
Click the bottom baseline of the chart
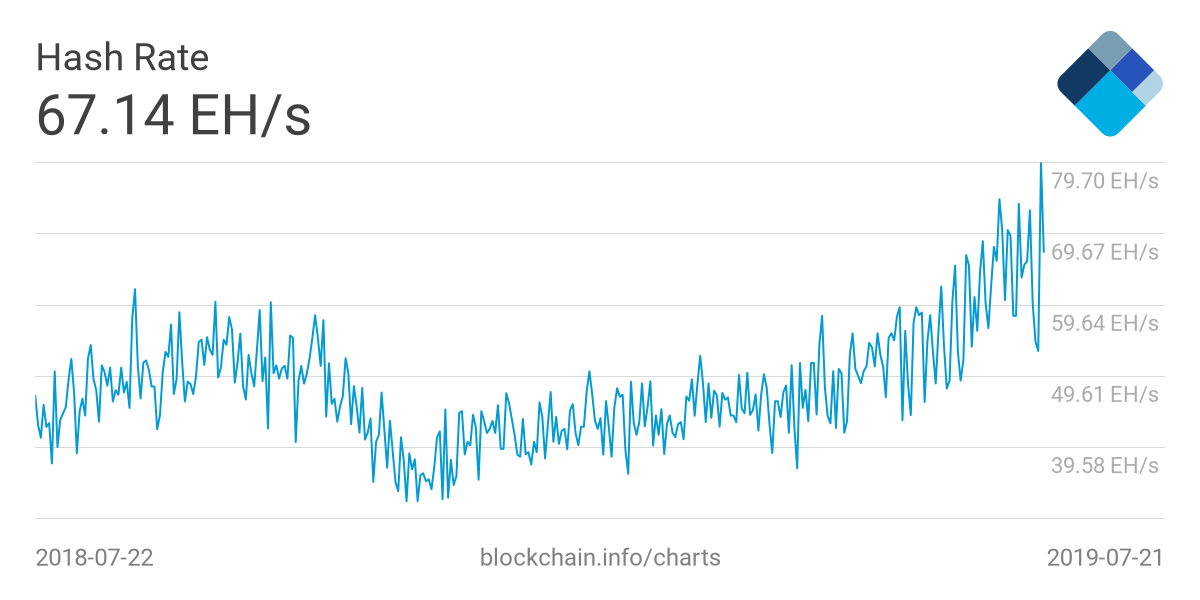(x=600, y=518)
